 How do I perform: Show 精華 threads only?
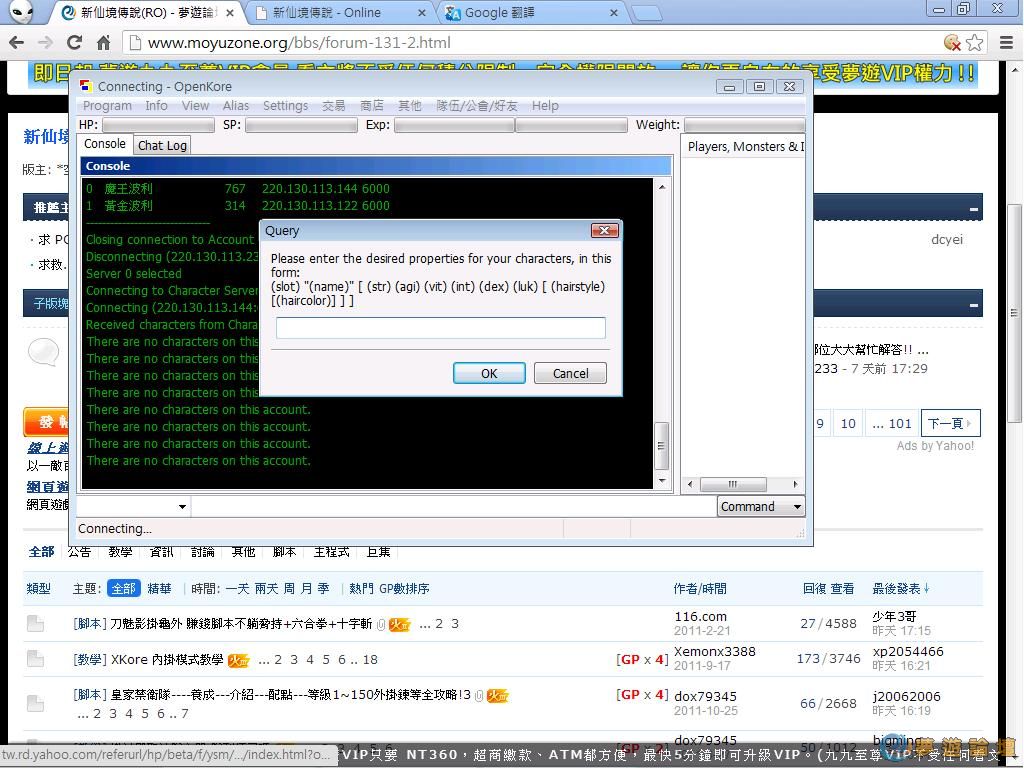159,588
